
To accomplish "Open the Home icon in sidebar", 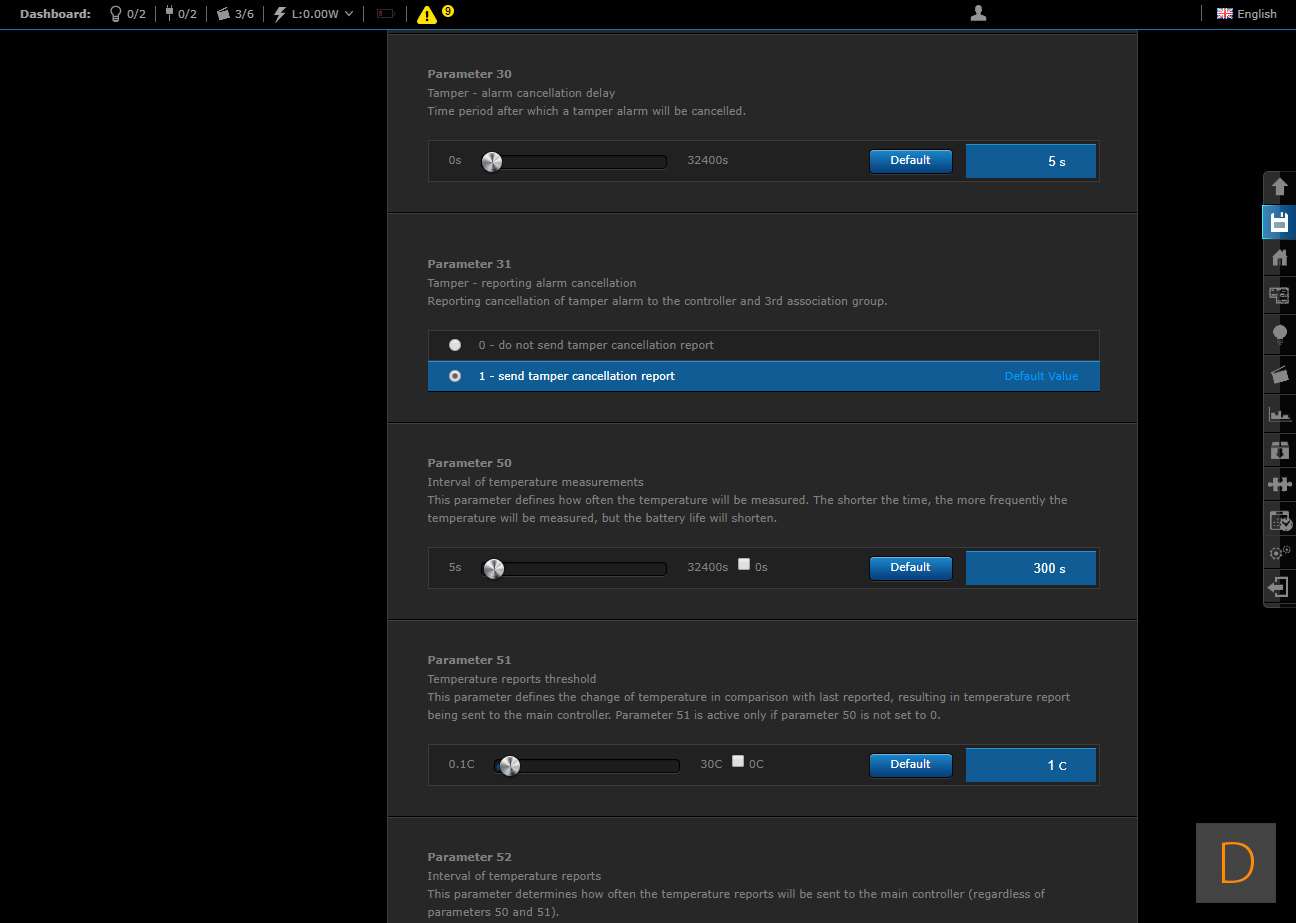I will point(1279,258).
